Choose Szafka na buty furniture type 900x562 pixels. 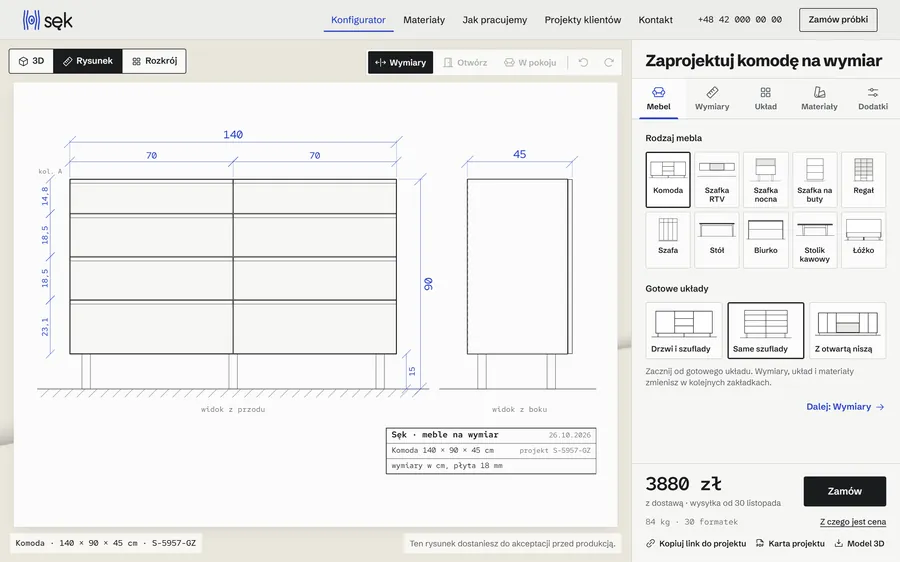click(814, 180)
